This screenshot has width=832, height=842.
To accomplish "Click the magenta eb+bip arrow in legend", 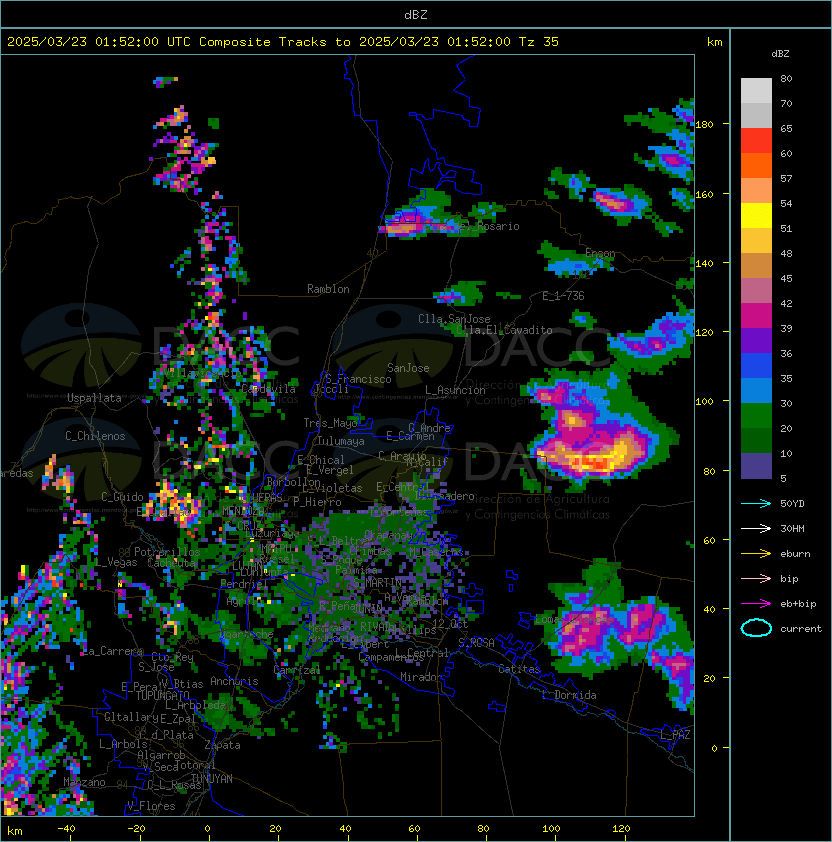I will click(x=756, y=604).
